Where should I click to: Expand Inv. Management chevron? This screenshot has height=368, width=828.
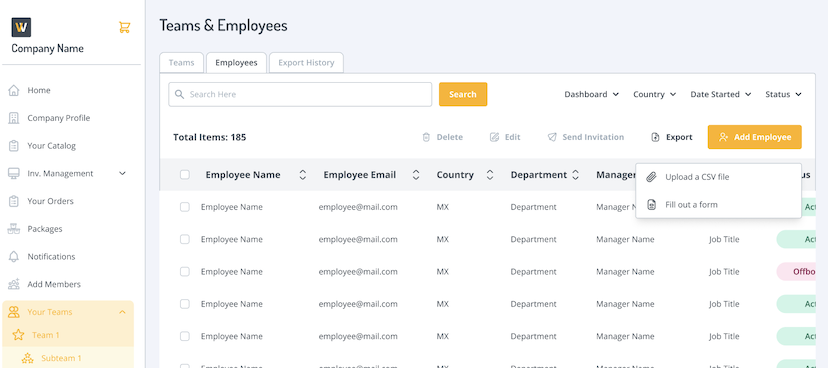tap(123, 174)
